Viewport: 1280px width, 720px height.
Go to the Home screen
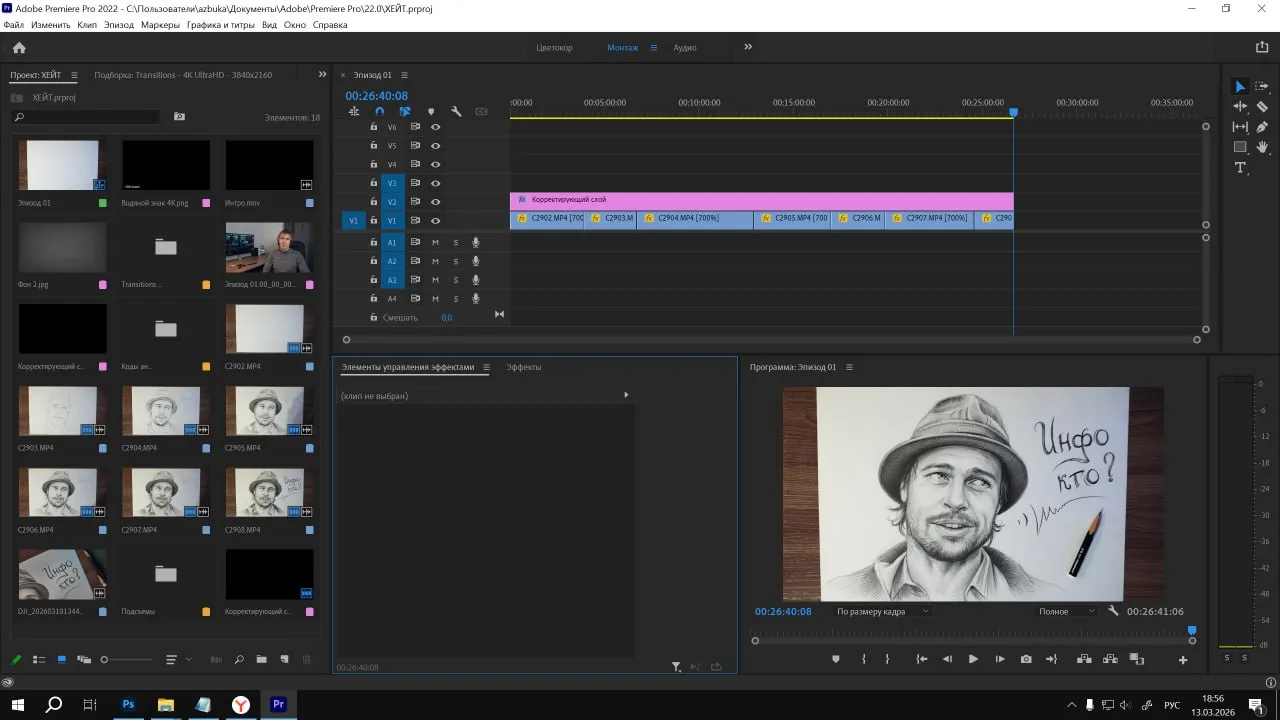tap(19, 47)
